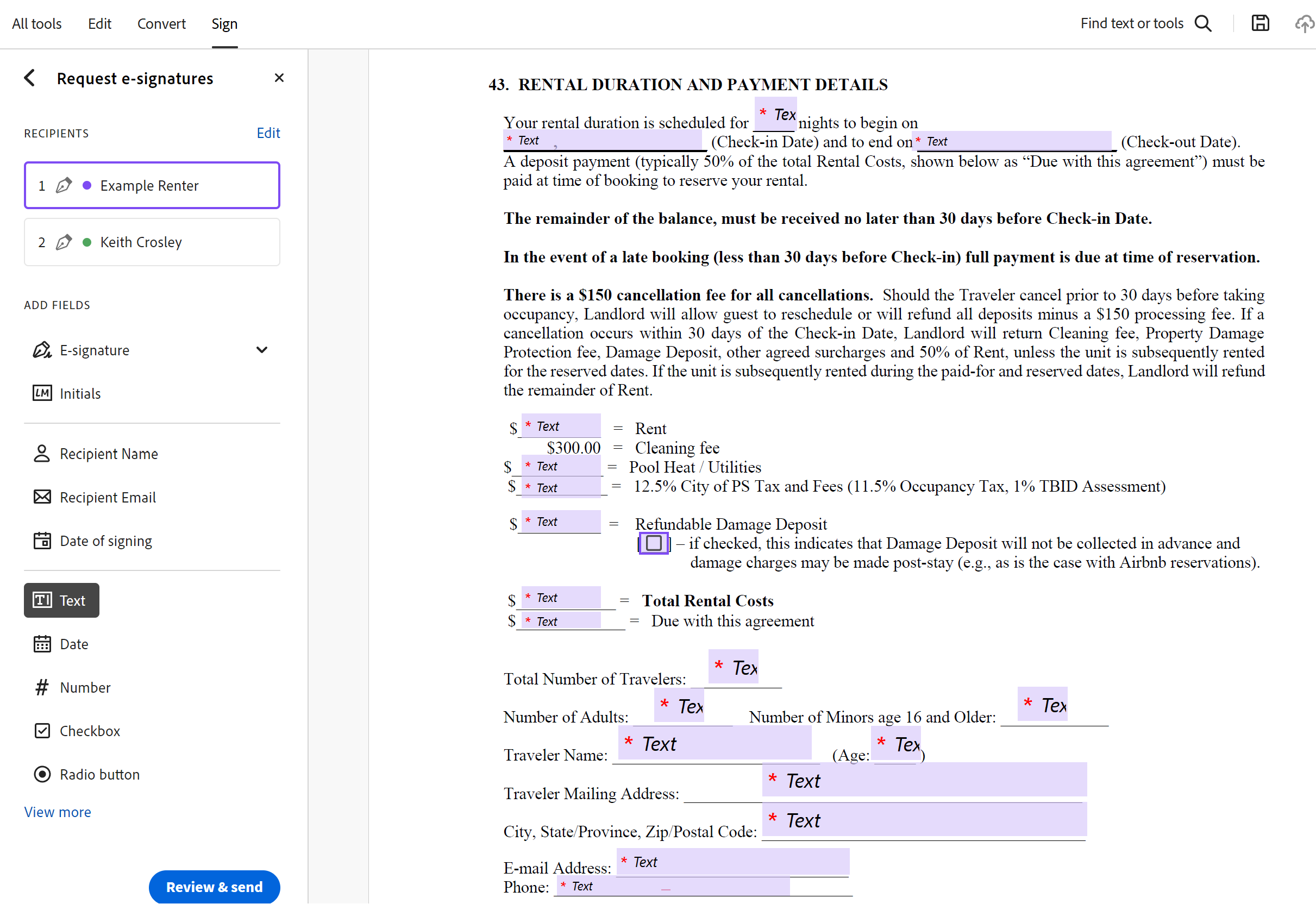Screen dimensions: 1316x904
Task: Switch to the Convert tab
Action: coord(161,23)
